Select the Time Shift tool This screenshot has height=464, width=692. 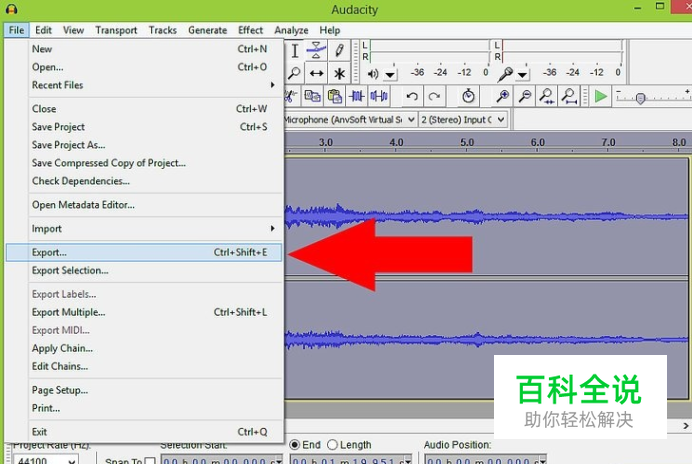[x=316, y=73]
